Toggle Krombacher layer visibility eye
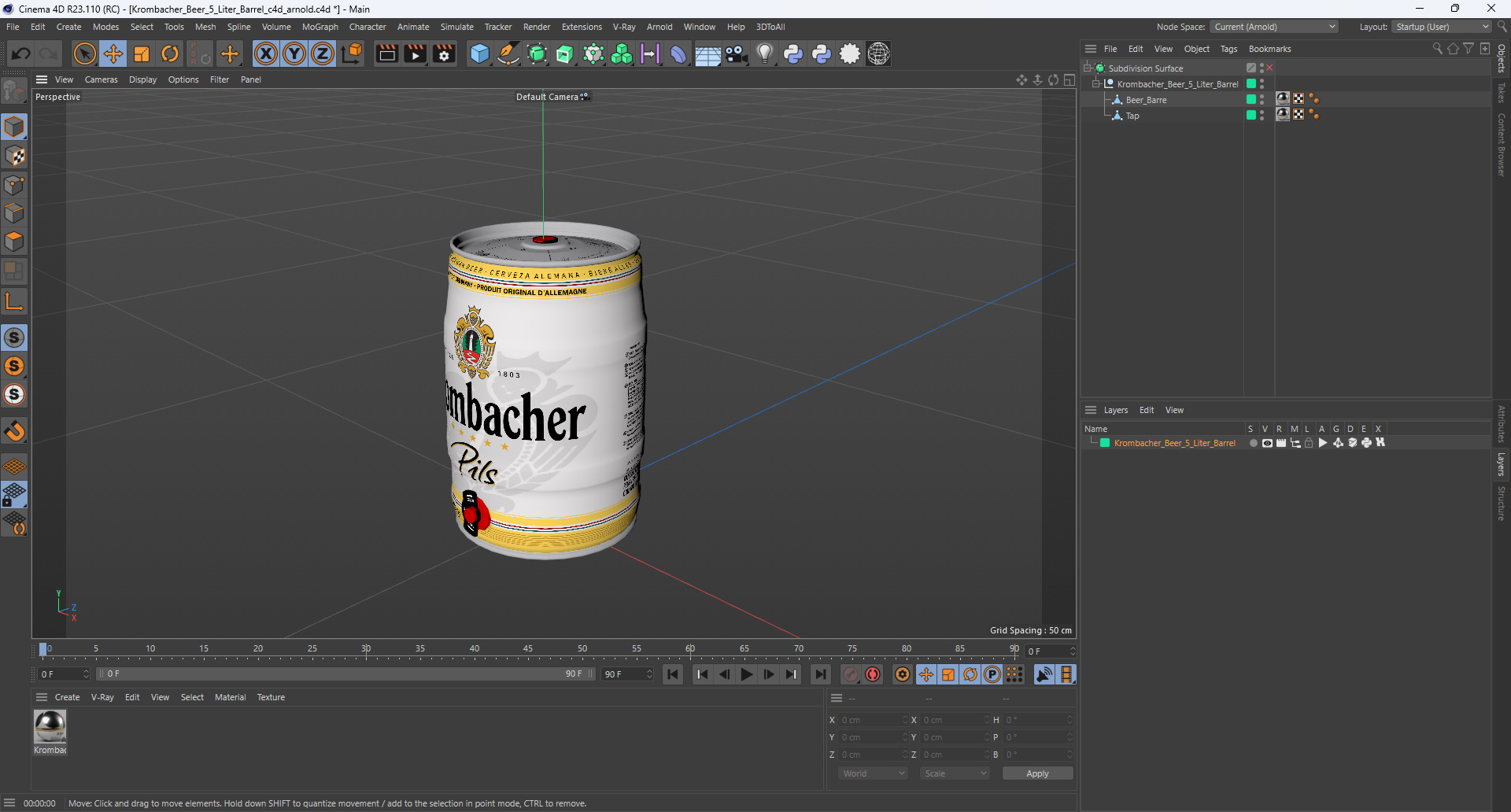1511x812 pixels. (x=1267, y=443)
